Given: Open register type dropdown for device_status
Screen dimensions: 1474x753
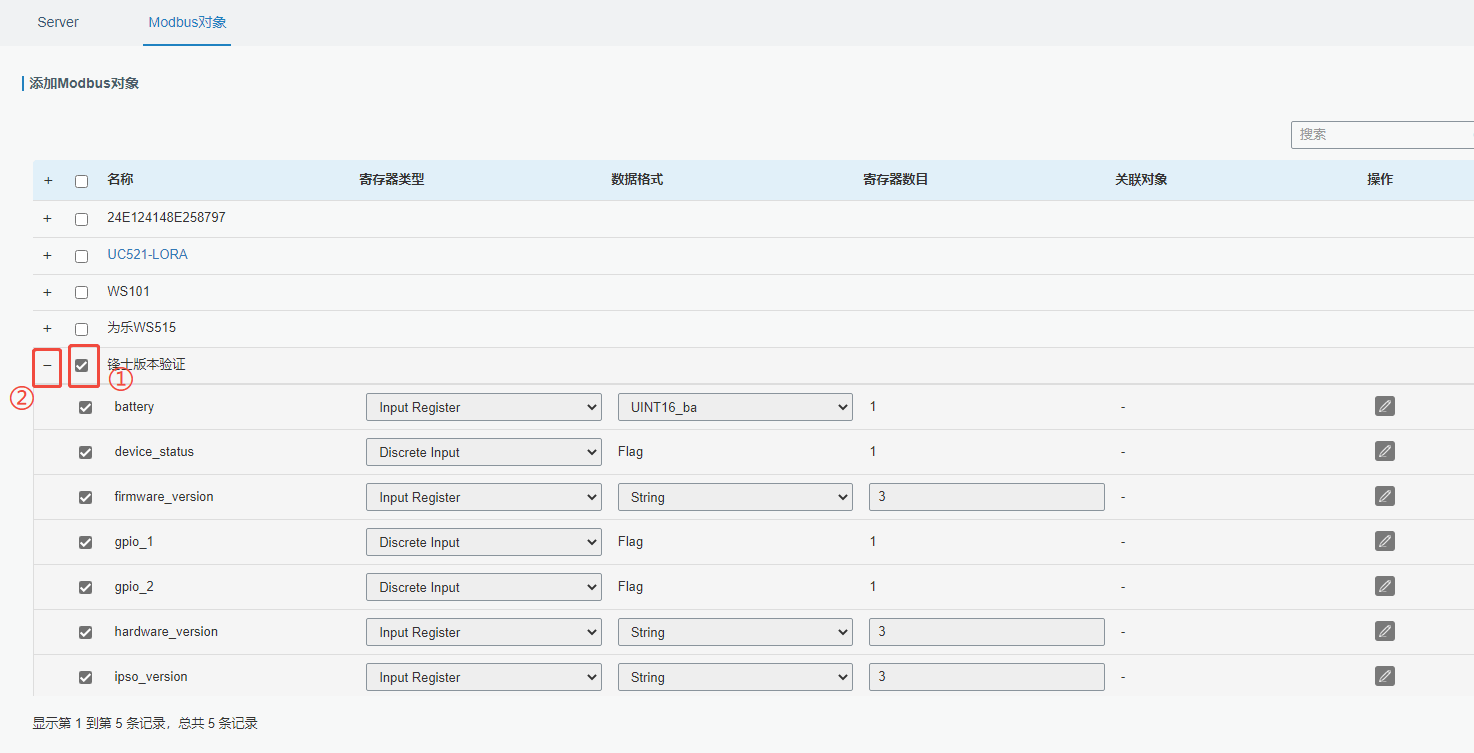Looking at the screenshot, I should click(483, 452).
